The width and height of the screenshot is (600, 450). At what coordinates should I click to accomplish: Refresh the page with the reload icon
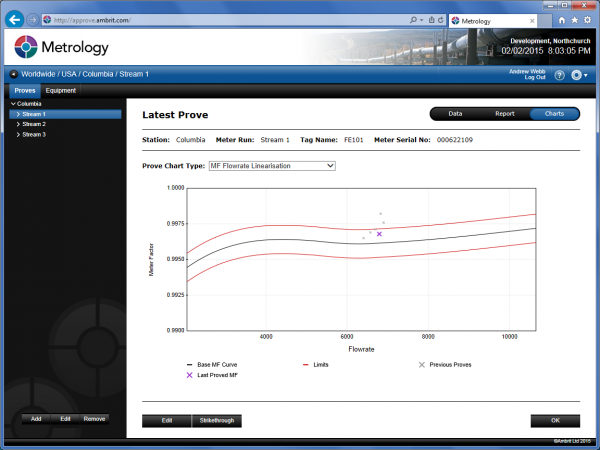coord(440,20)
